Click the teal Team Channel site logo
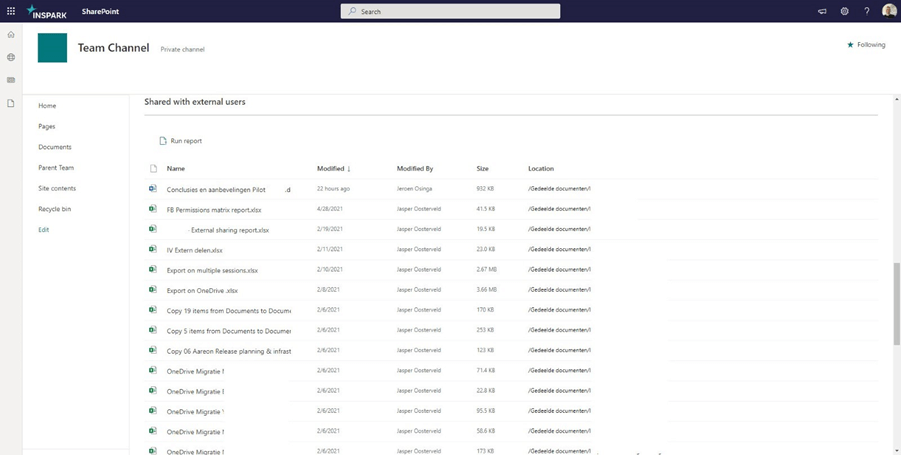Screen dimensions: 901x455 point(52,48)
